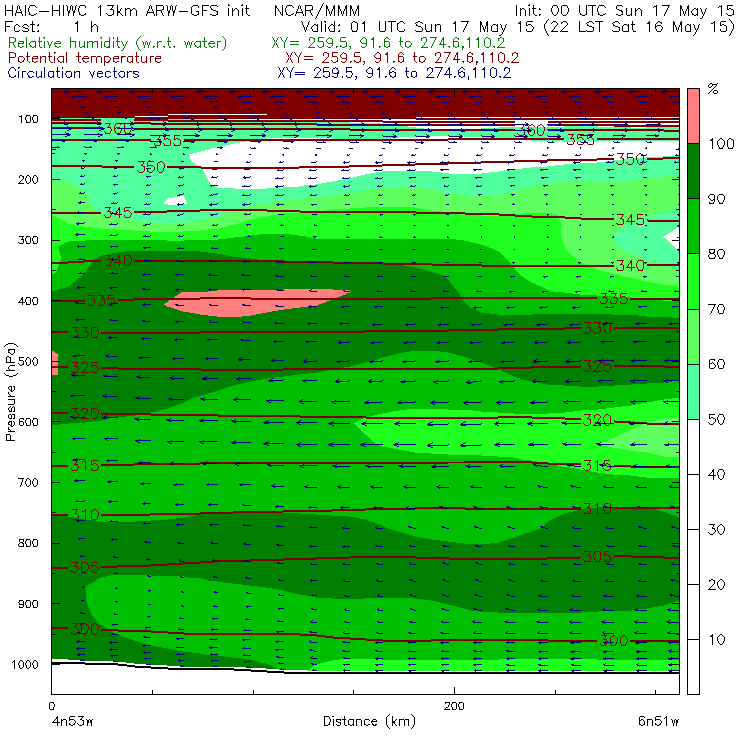Click the '4n53w' start location label
This screenshot has width=740, height=740.
click(72, 722)
